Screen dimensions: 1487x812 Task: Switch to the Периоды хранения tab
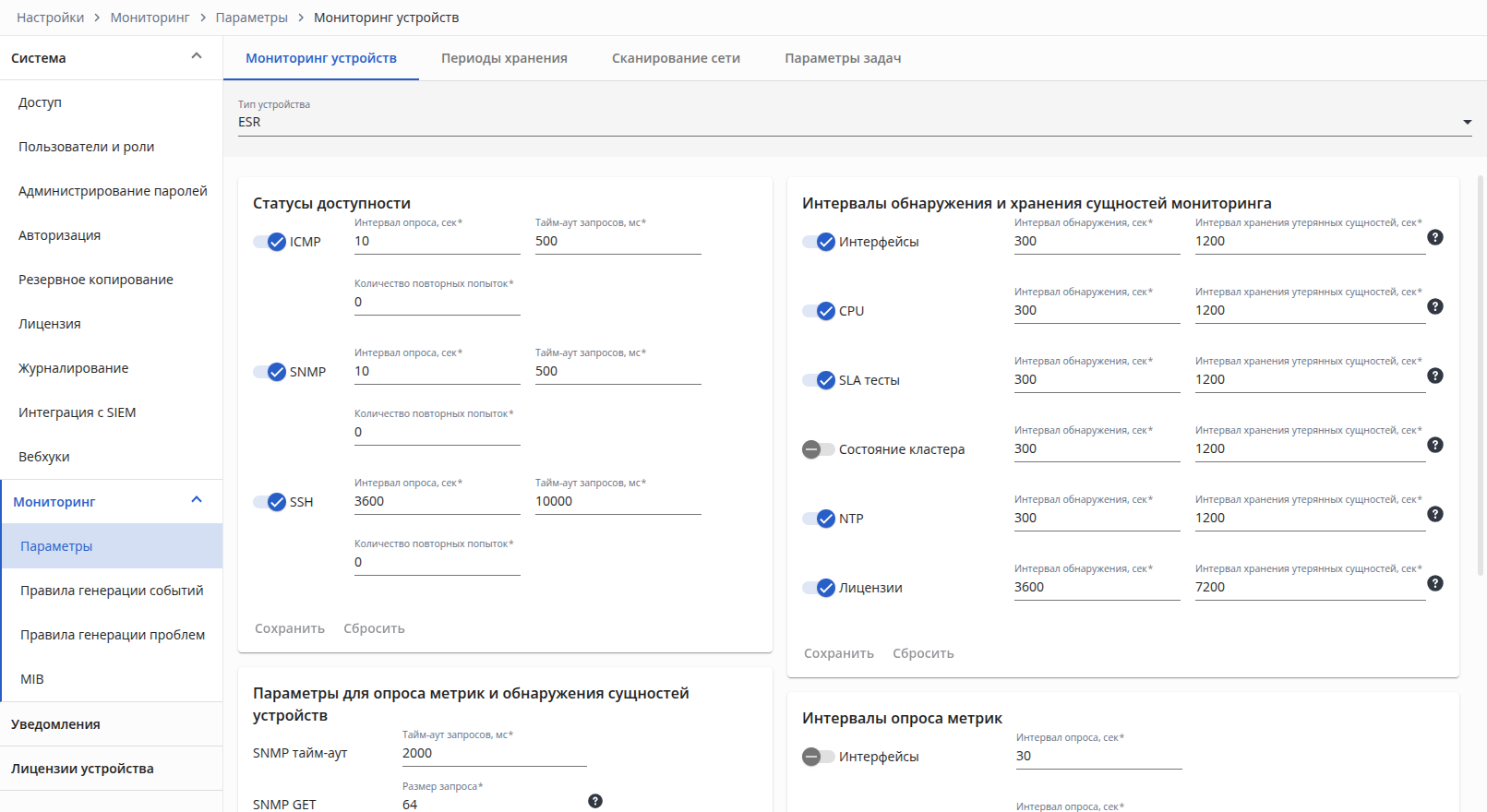click(x=504, y=58)
